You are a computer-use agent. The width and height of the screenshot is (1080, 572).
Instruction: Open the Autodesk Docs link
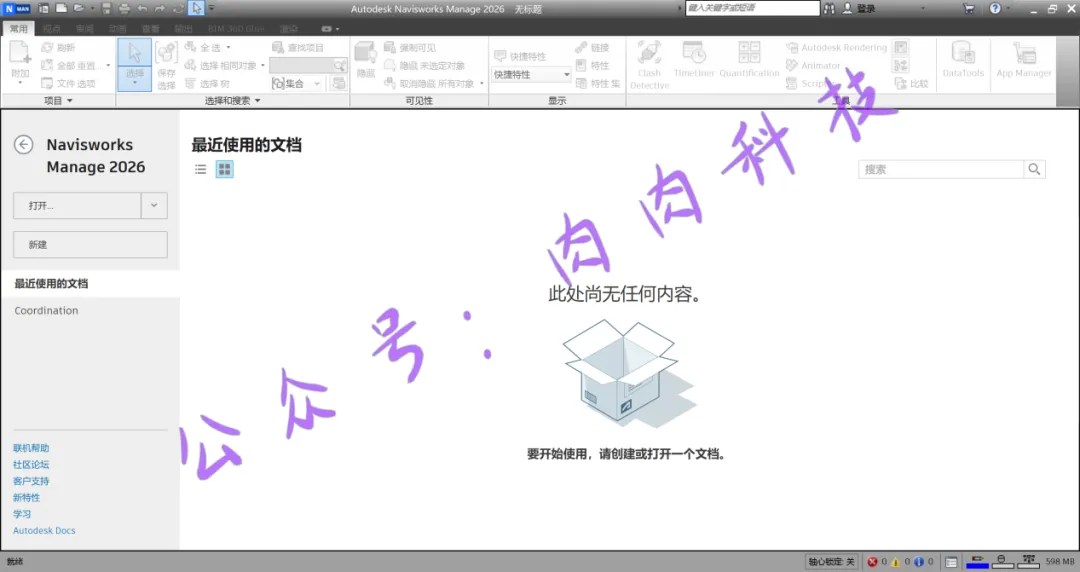(x=44, y=531)
